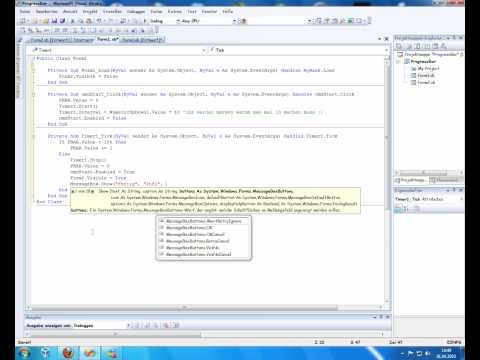The height and width of the screenshot is (360, 480).
Task: Click the Save icon in toolbar
Action: click(54, 21)
